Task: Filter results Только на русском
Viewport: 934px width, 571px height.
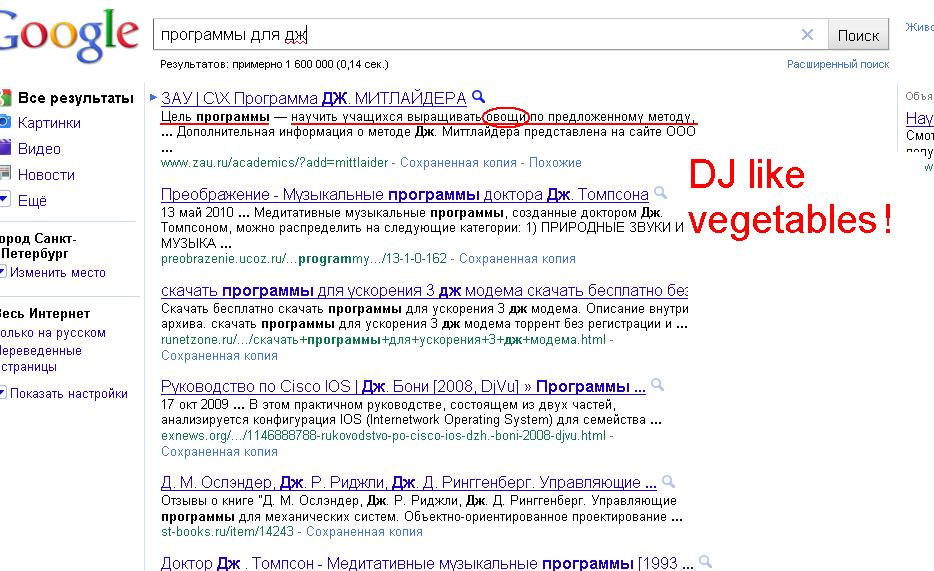Action: coord(53,333)
